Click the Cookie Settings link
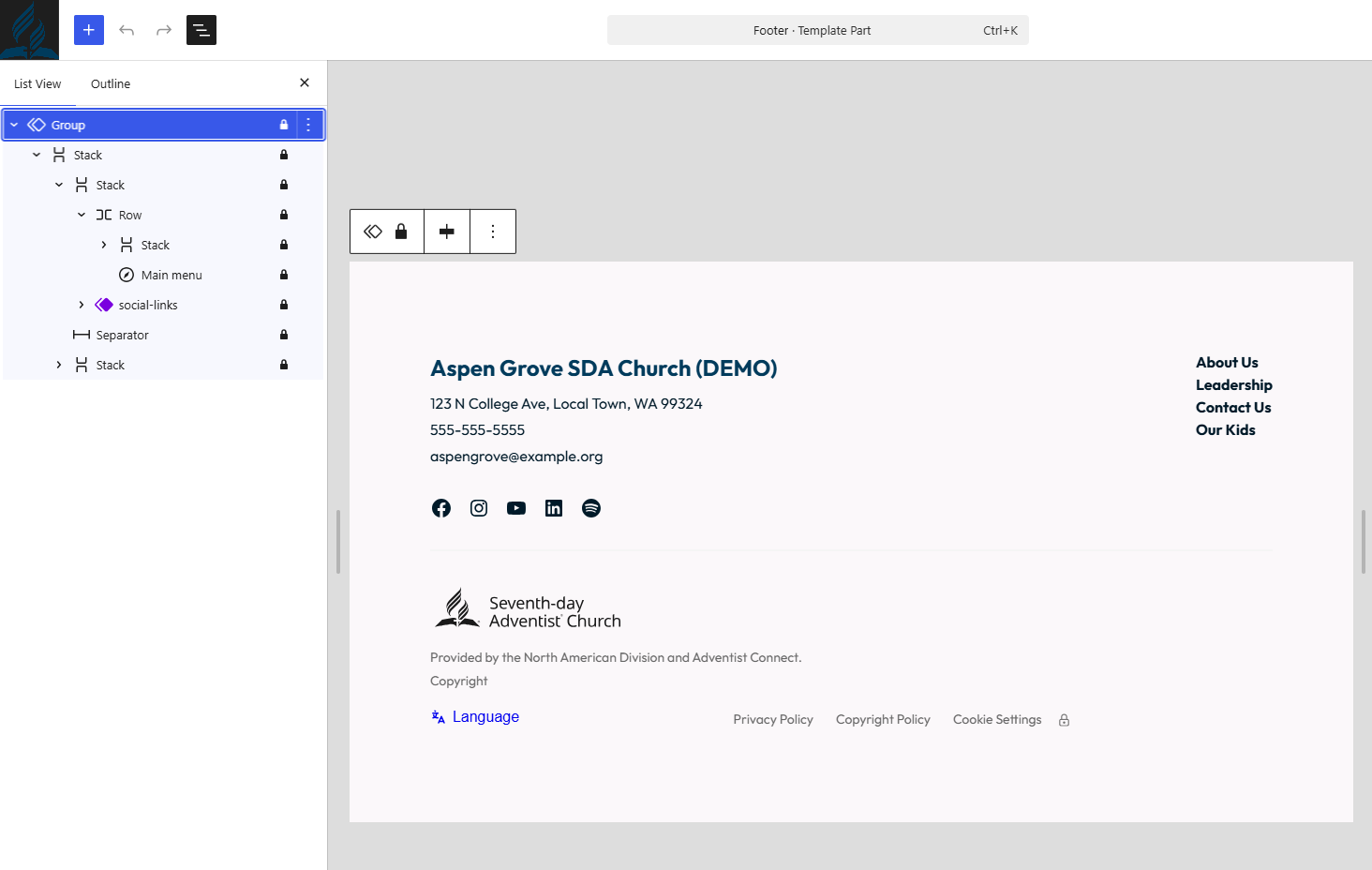The height and width of the screenshot is (870, 1372). [x=997, y=720]
